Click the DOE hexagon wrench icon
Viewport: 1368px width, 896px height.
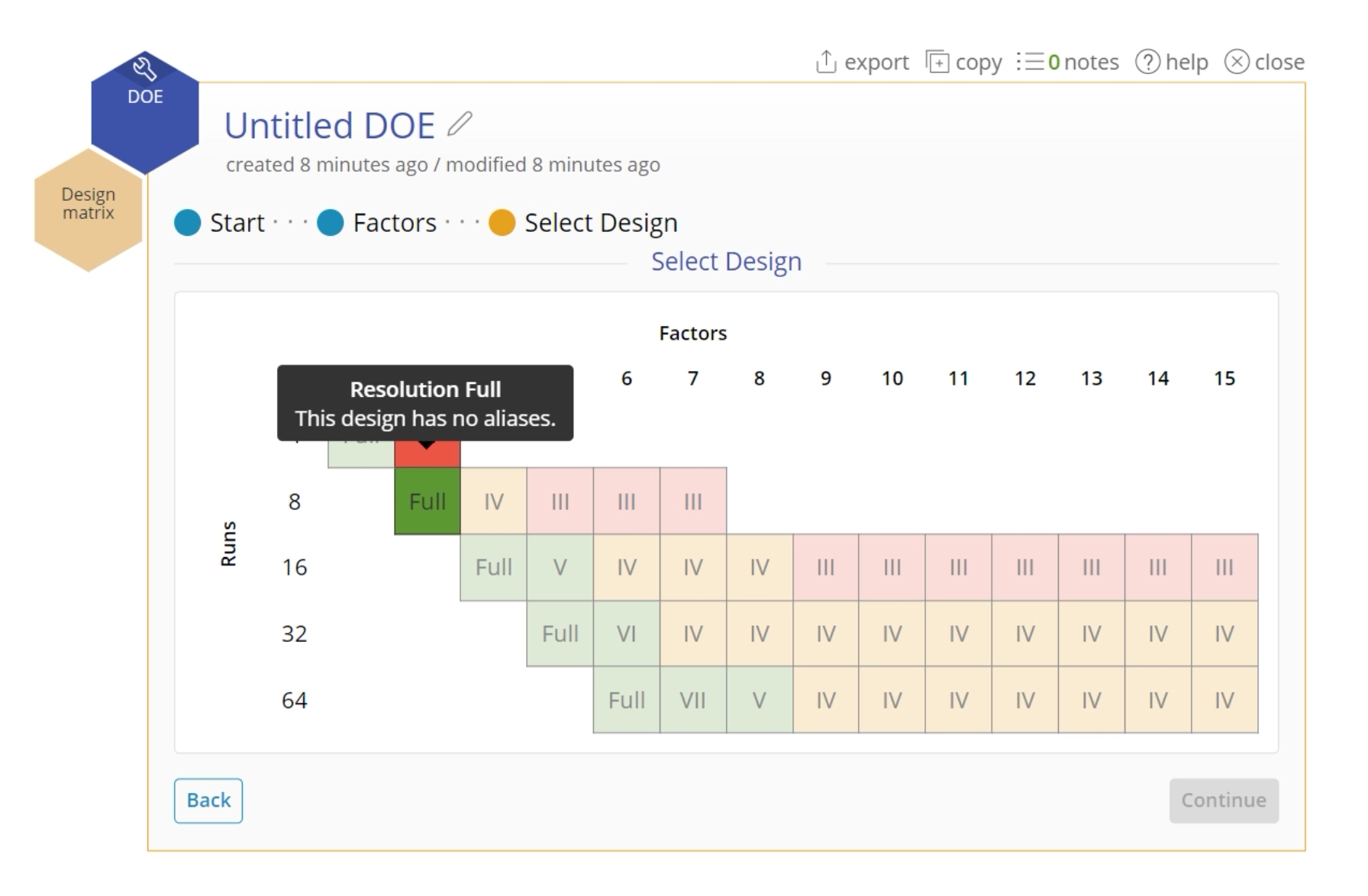click(144, 69)
